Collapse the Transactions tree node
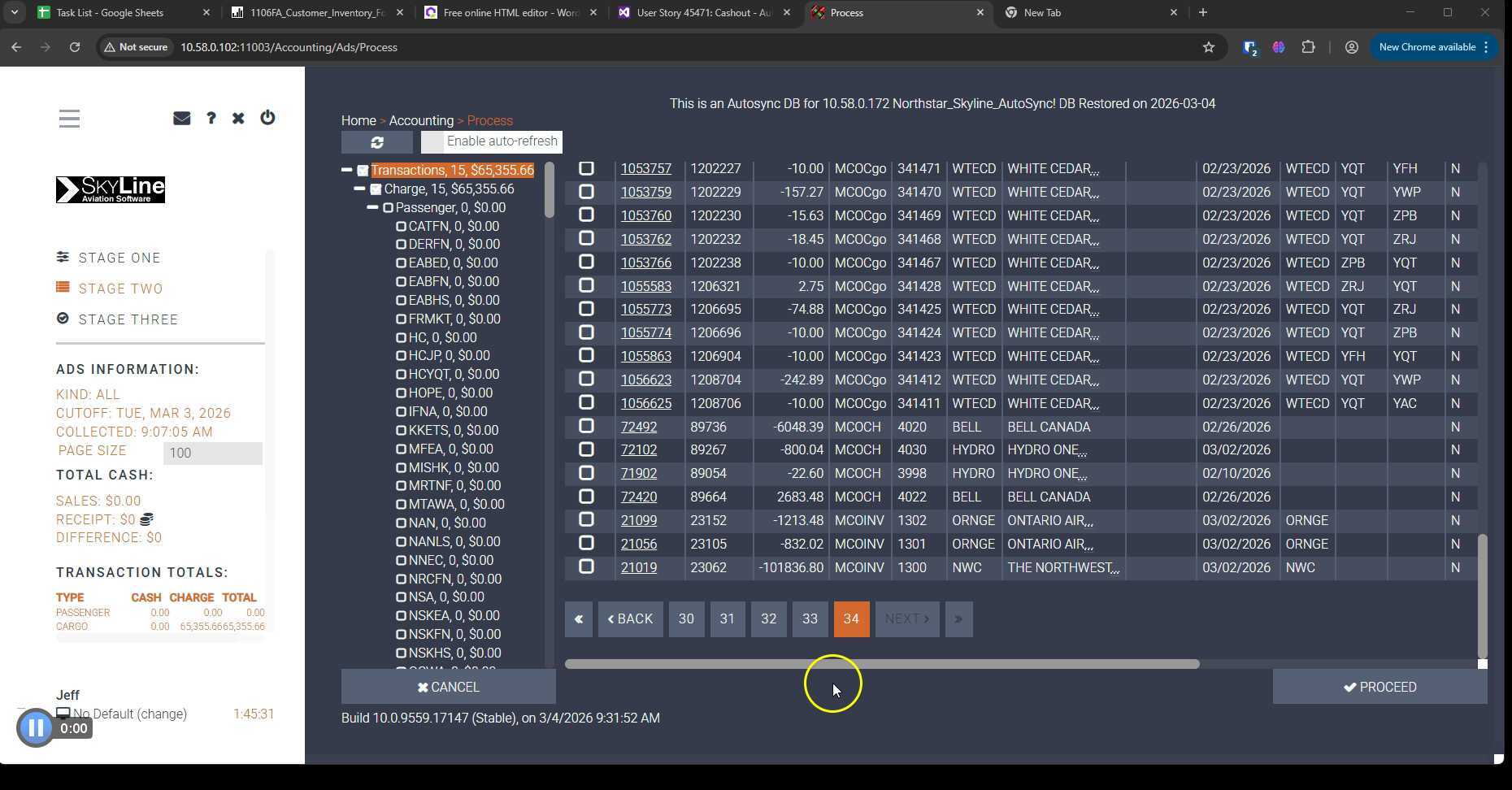 pyautogui.click(x=347, y=171)
